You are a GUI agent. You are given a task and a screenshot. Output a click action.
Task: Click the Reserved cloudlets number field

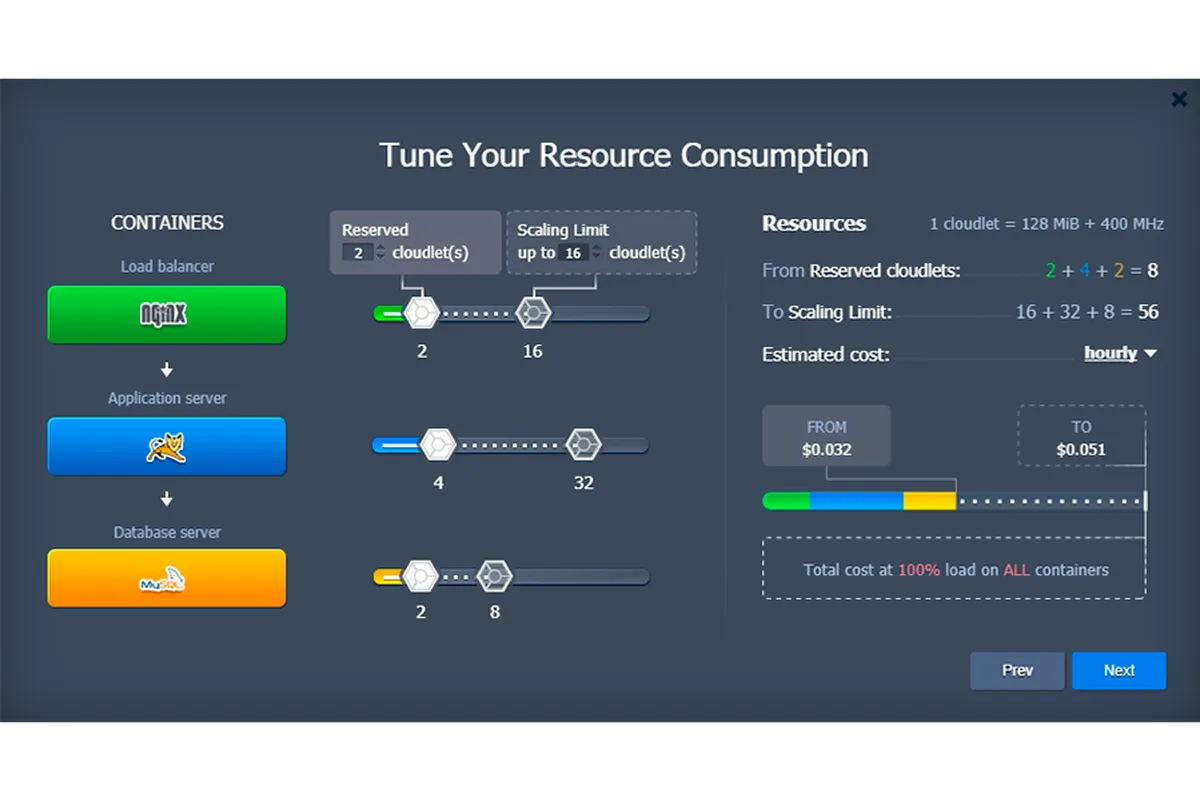pyautogui.click(x=357, y=253)
